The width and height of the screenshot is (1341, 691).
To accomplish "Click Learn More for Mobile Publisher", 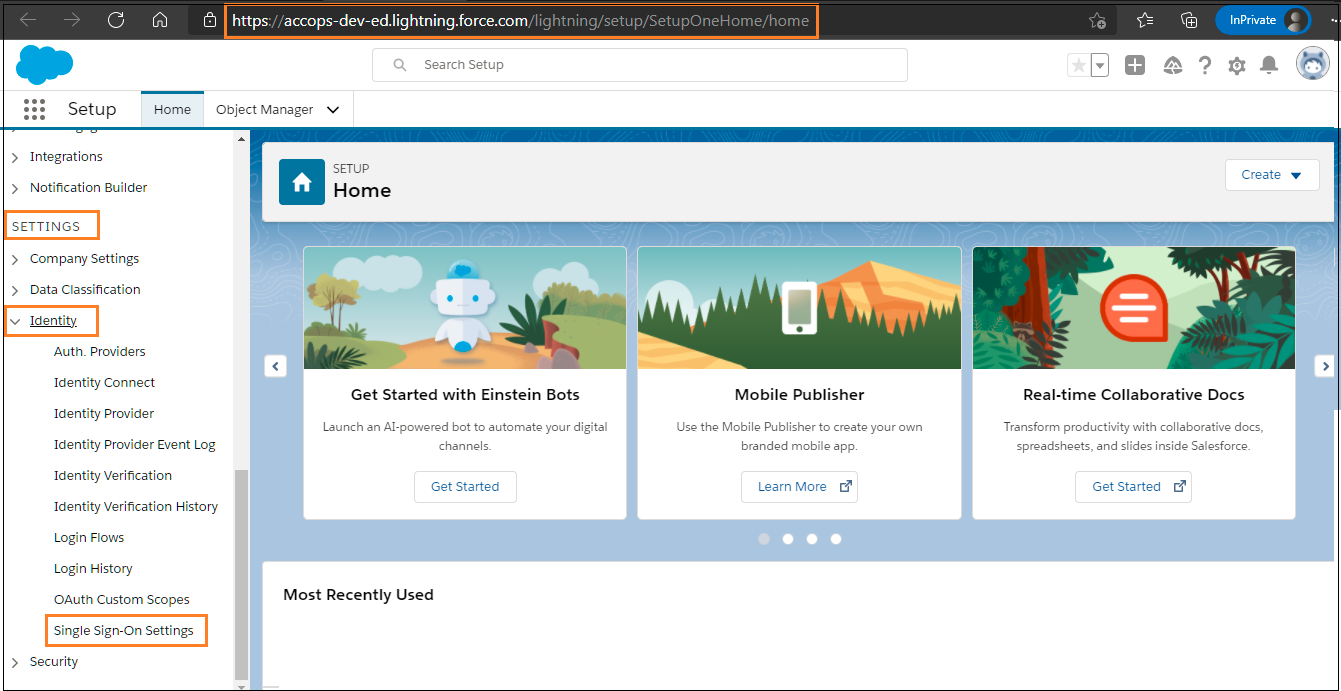I will (x=799, y=487).
